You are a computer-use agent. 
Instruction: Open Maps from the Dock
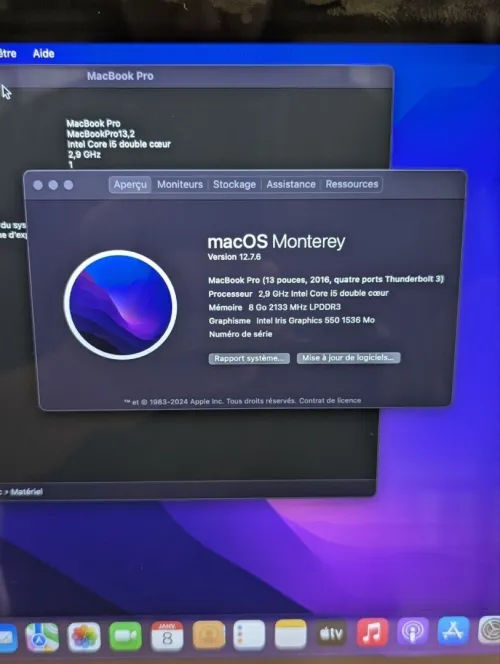point(42,636)
